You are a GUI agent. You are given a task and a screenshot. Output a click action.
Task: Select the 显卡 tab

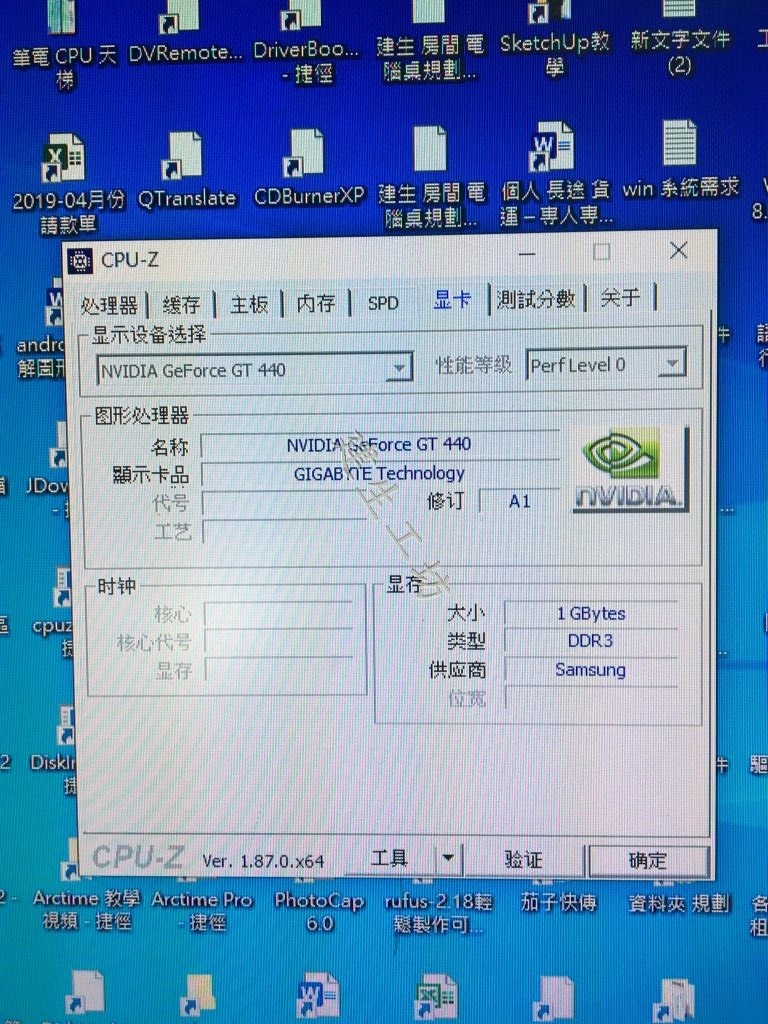[x=452, y=300]
